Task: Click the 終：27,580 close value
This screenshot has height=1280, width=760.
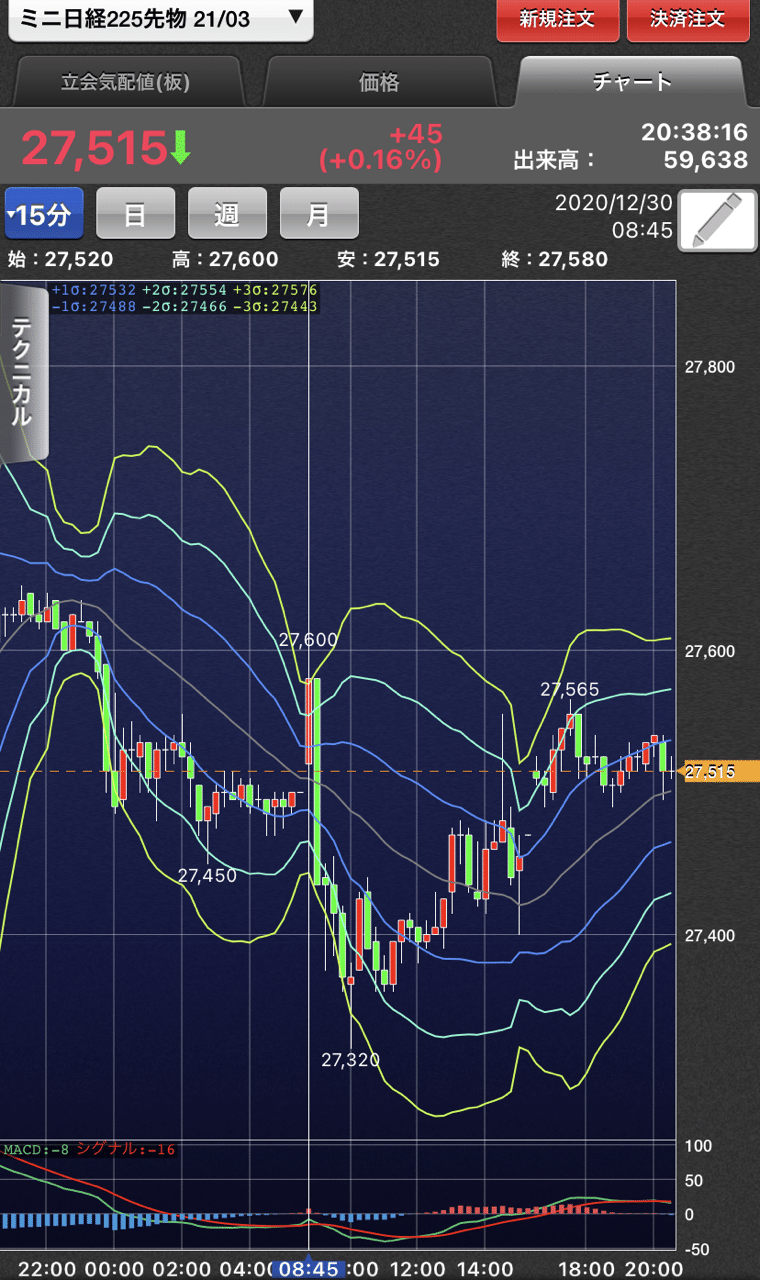Action: (555, 260)
